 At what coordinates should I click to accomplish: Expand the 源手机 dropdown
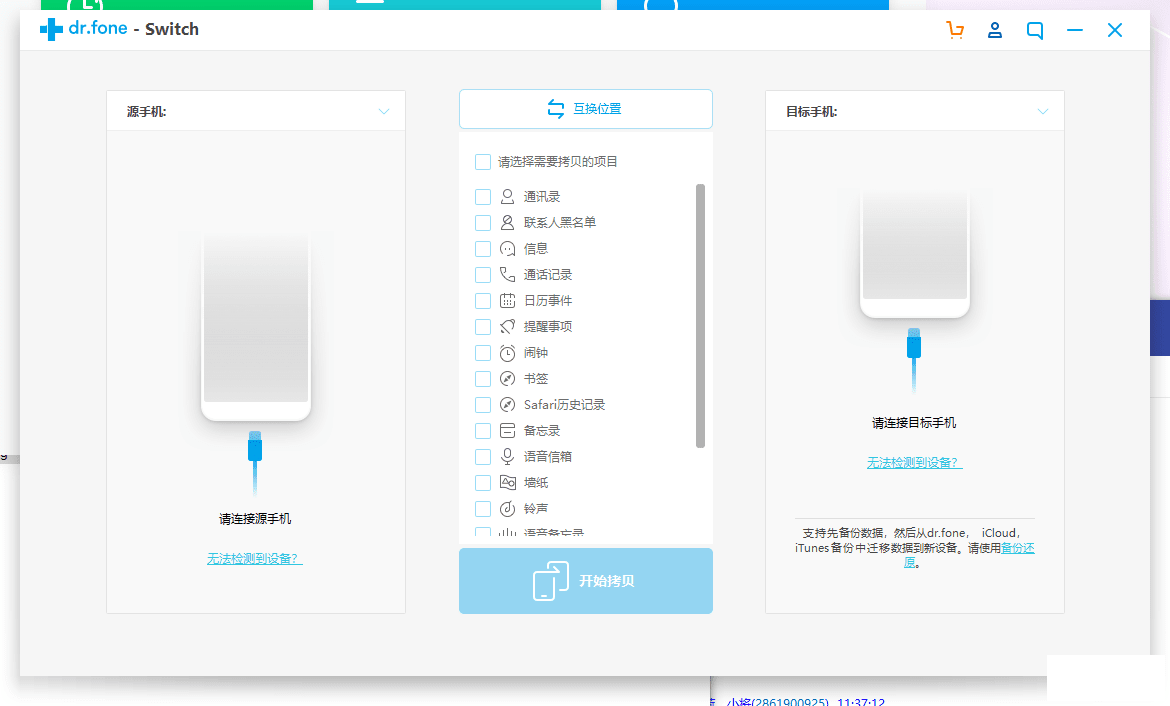tap(384, 111)
